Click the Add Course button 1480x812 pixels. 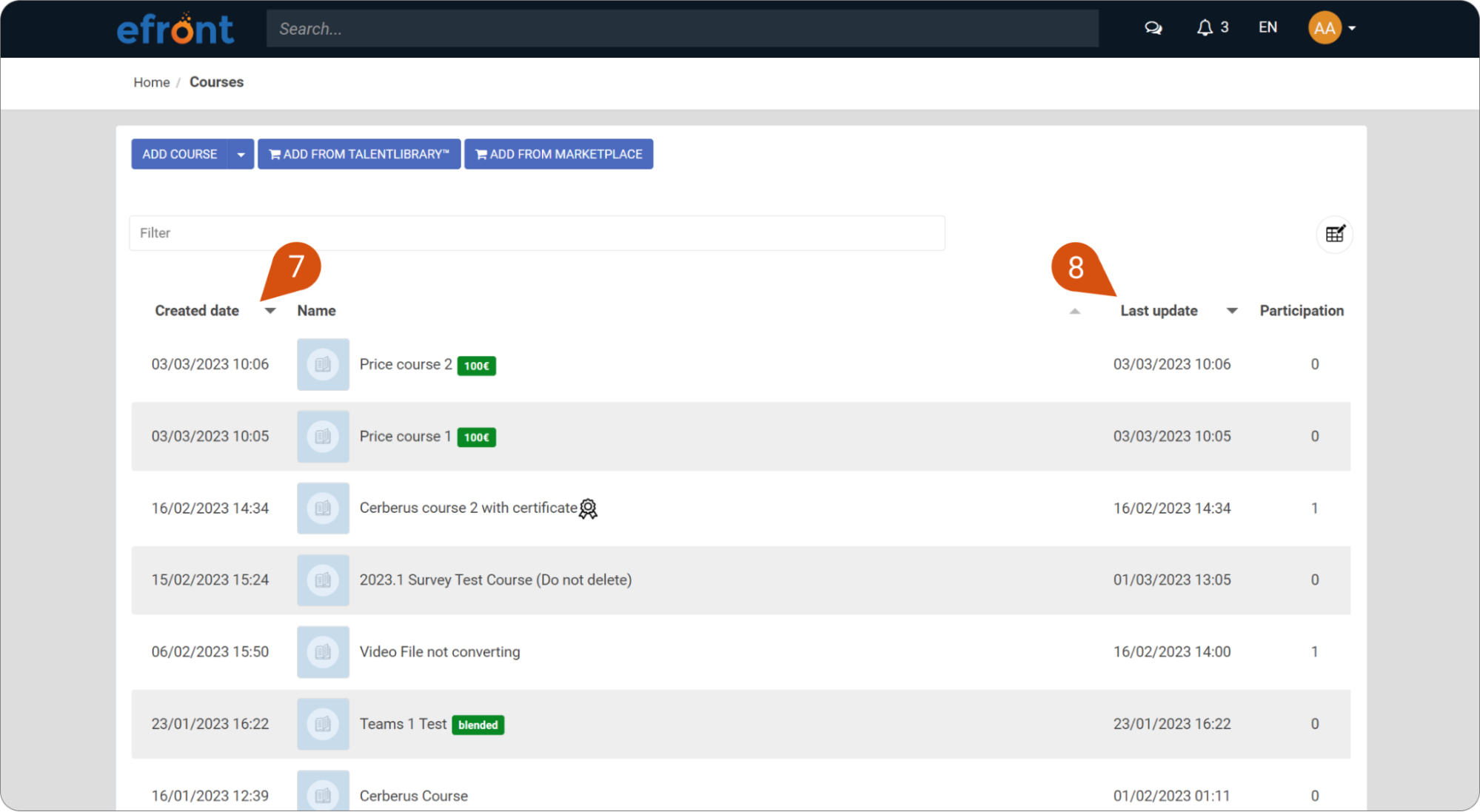(180, 154)
